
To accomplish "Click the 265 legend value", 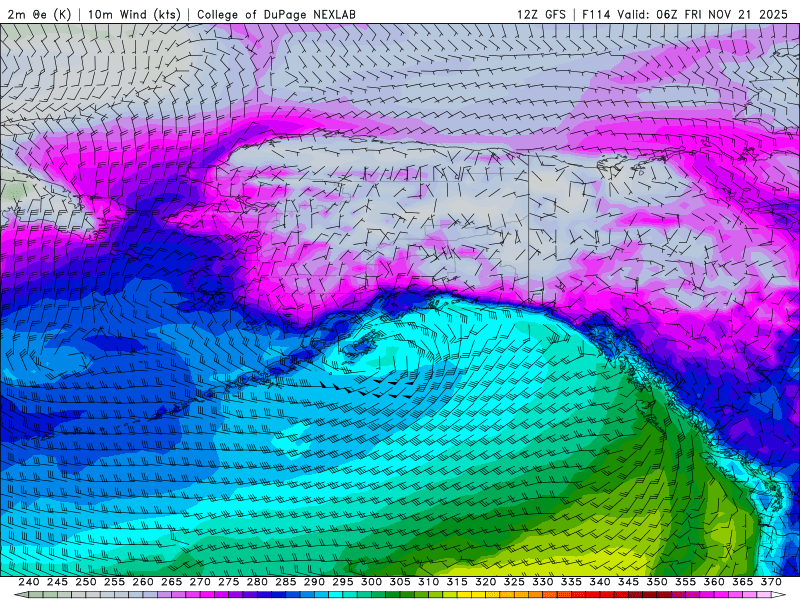I will pos(171,582).
